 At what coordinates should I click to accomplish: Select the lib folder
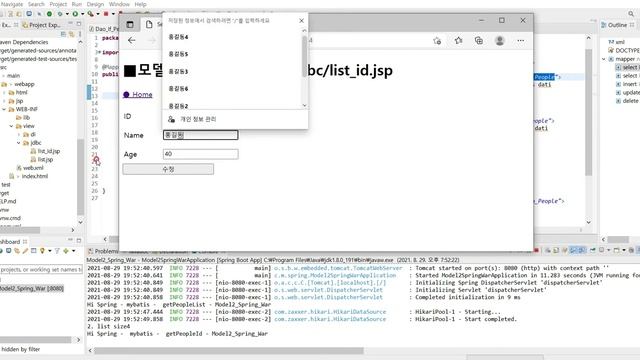(x=23, y=118)
